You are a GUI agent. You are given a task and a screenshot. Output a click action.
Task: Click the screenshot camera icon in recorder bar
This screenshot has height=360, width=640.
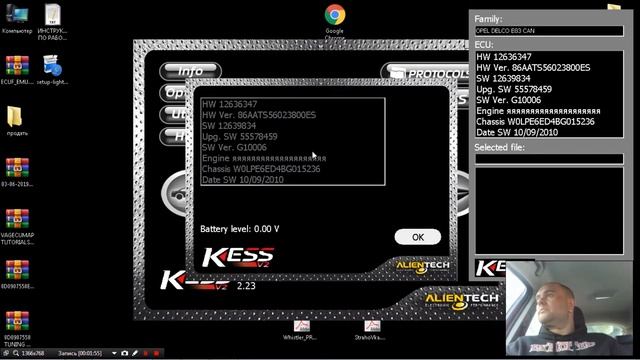click(x=124, y=353)
